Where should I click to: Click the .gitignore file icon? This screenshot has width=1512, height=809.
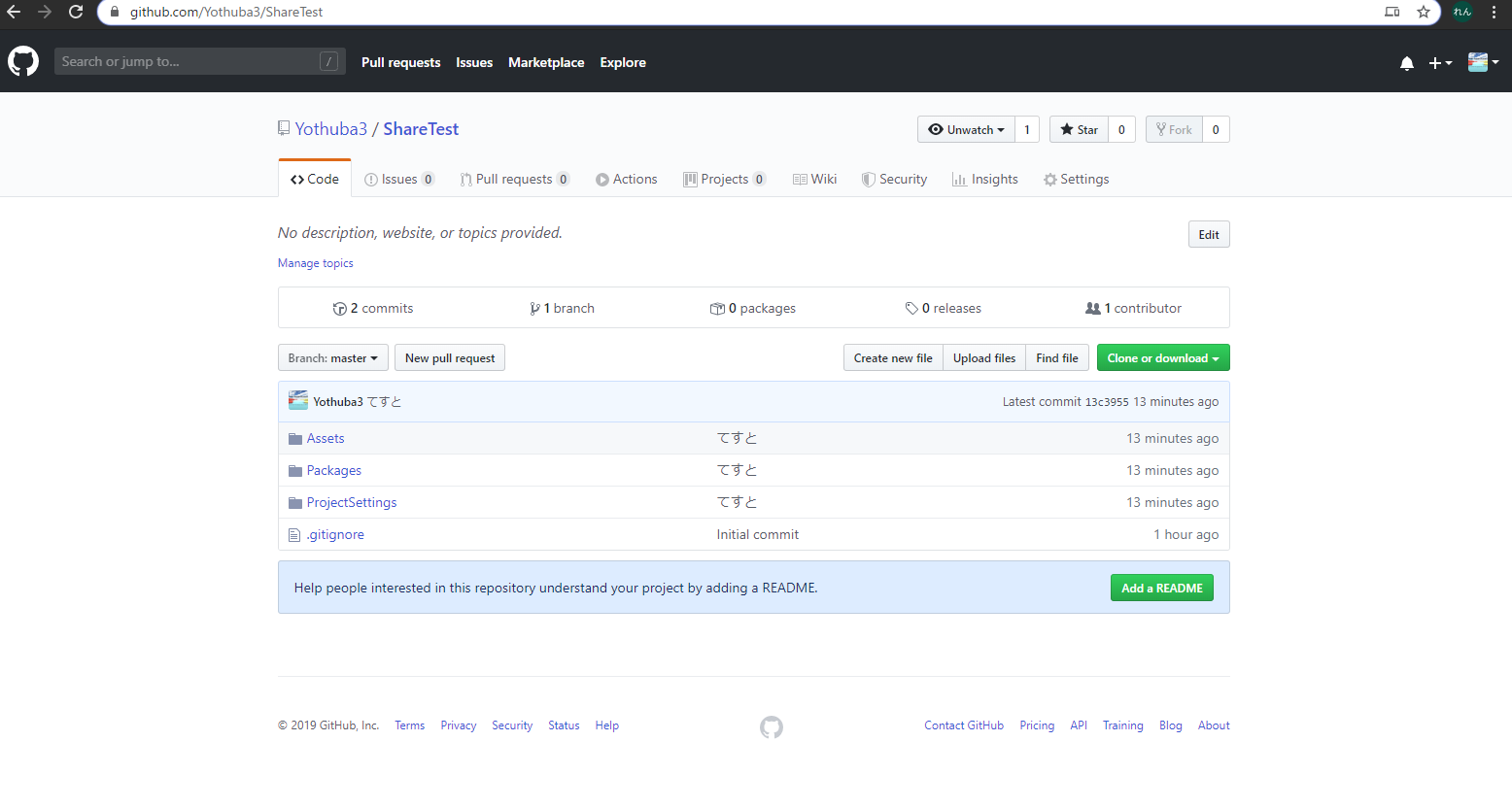(294, 535)
